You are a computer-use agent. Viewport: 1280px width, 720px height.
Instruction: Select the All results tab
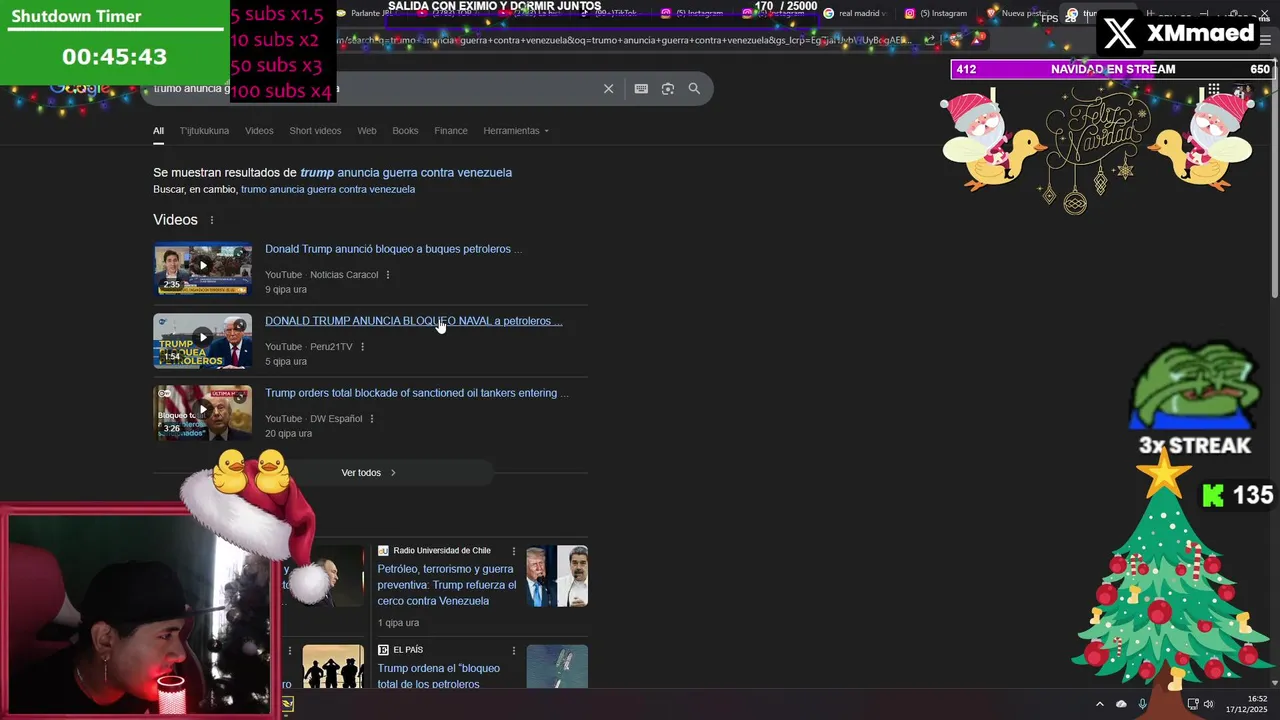coord(158,131)
